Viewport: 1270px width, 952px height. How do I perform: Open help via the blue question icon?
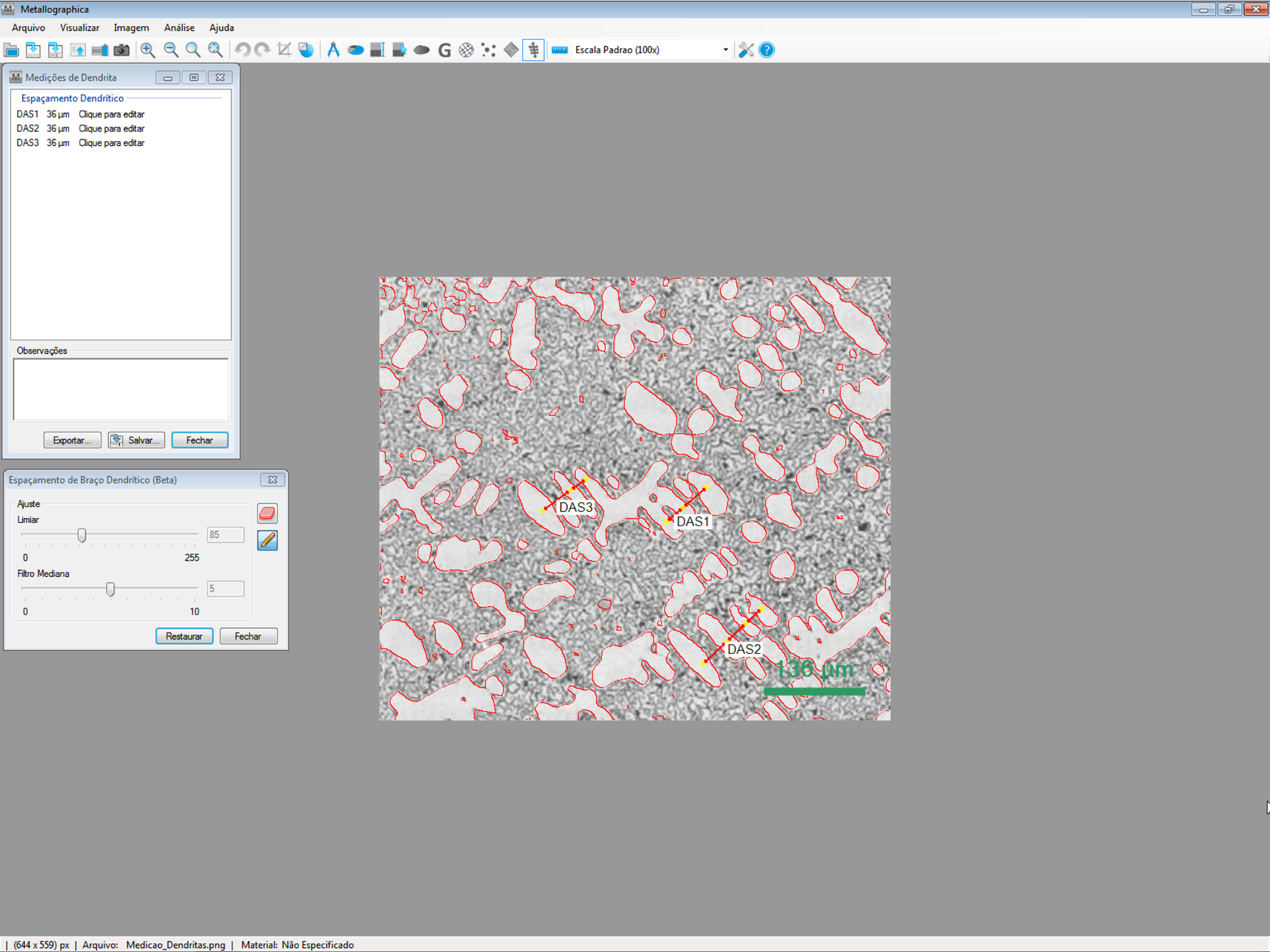click(x=767, y=50)
